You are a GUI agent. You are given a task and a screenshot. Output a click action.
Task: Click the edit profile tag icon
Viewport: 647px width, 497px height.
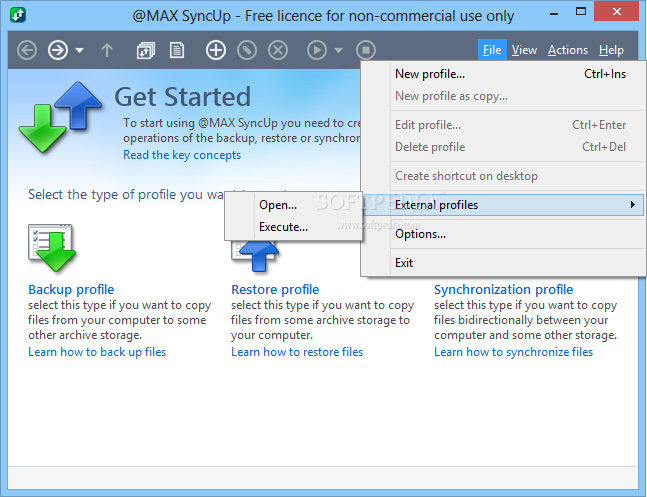tap(247, 50)
